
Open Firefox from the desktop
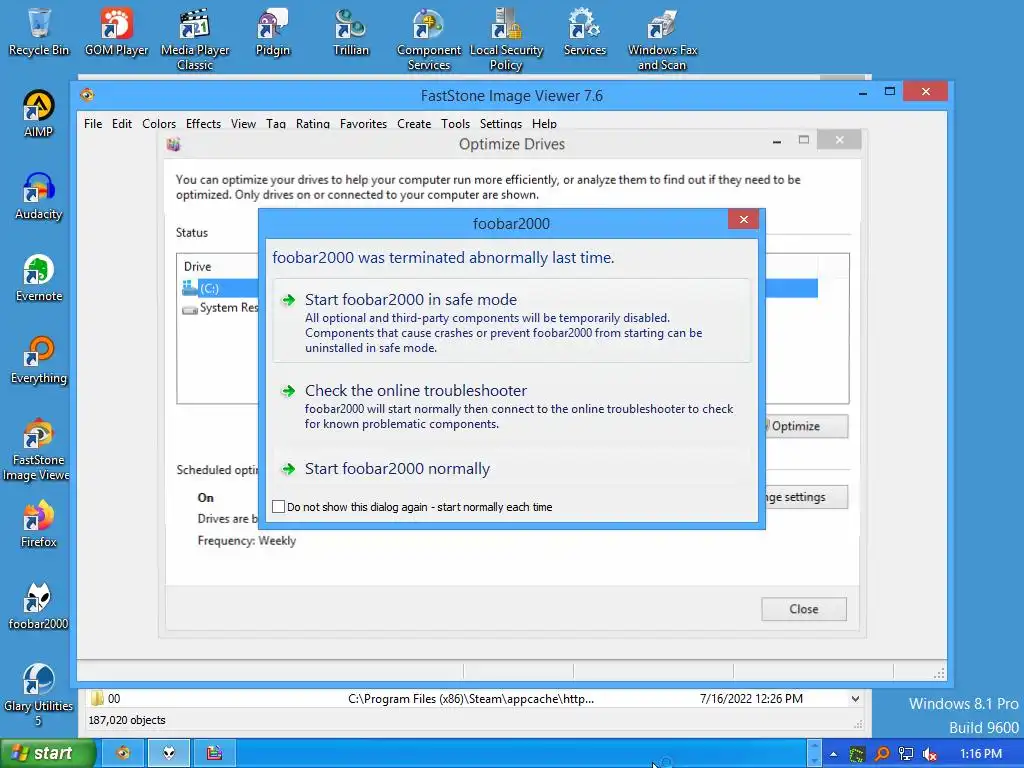click(x=39, y=524)
